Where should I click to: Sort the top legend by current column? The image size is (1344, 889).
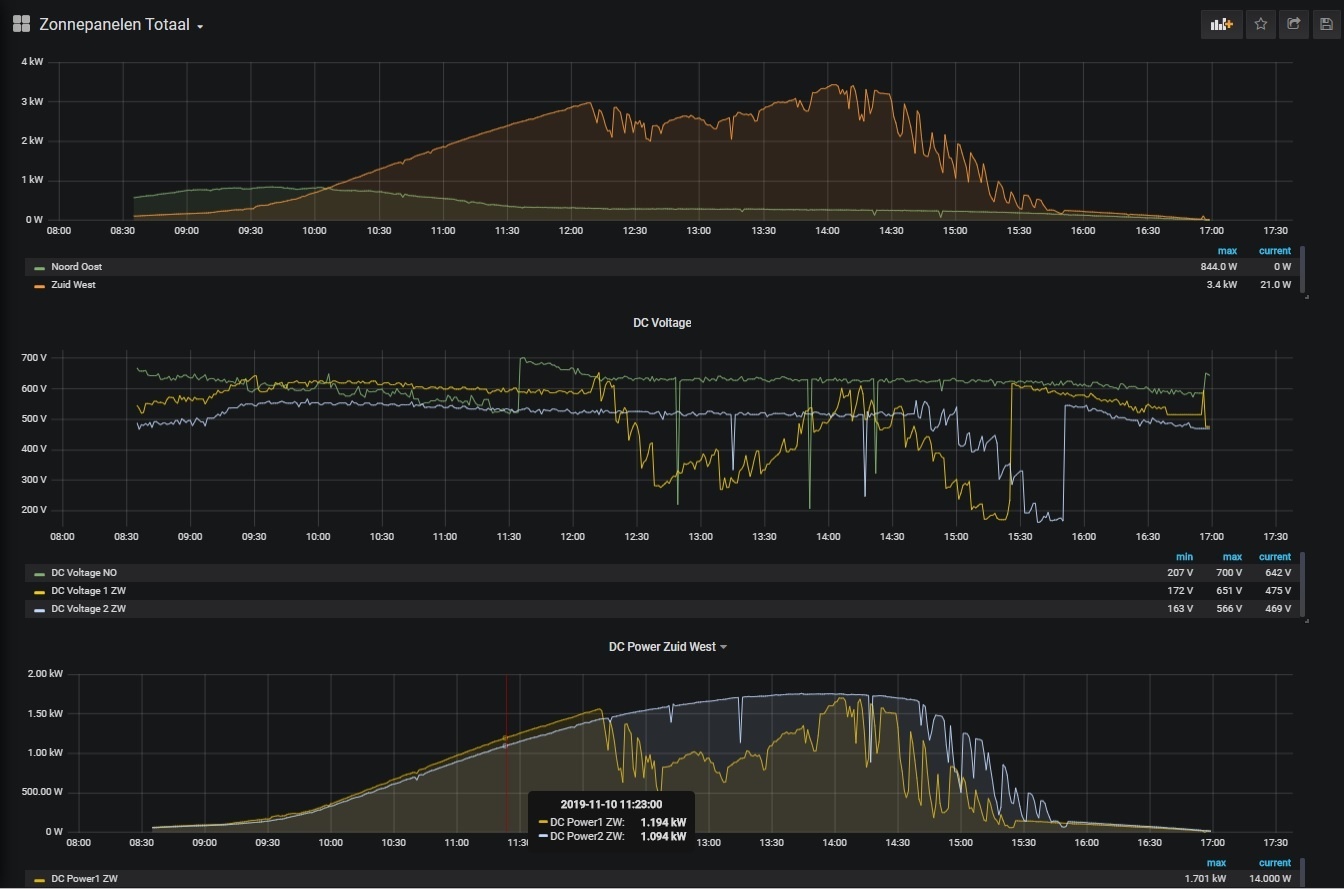pos(1275,251)
